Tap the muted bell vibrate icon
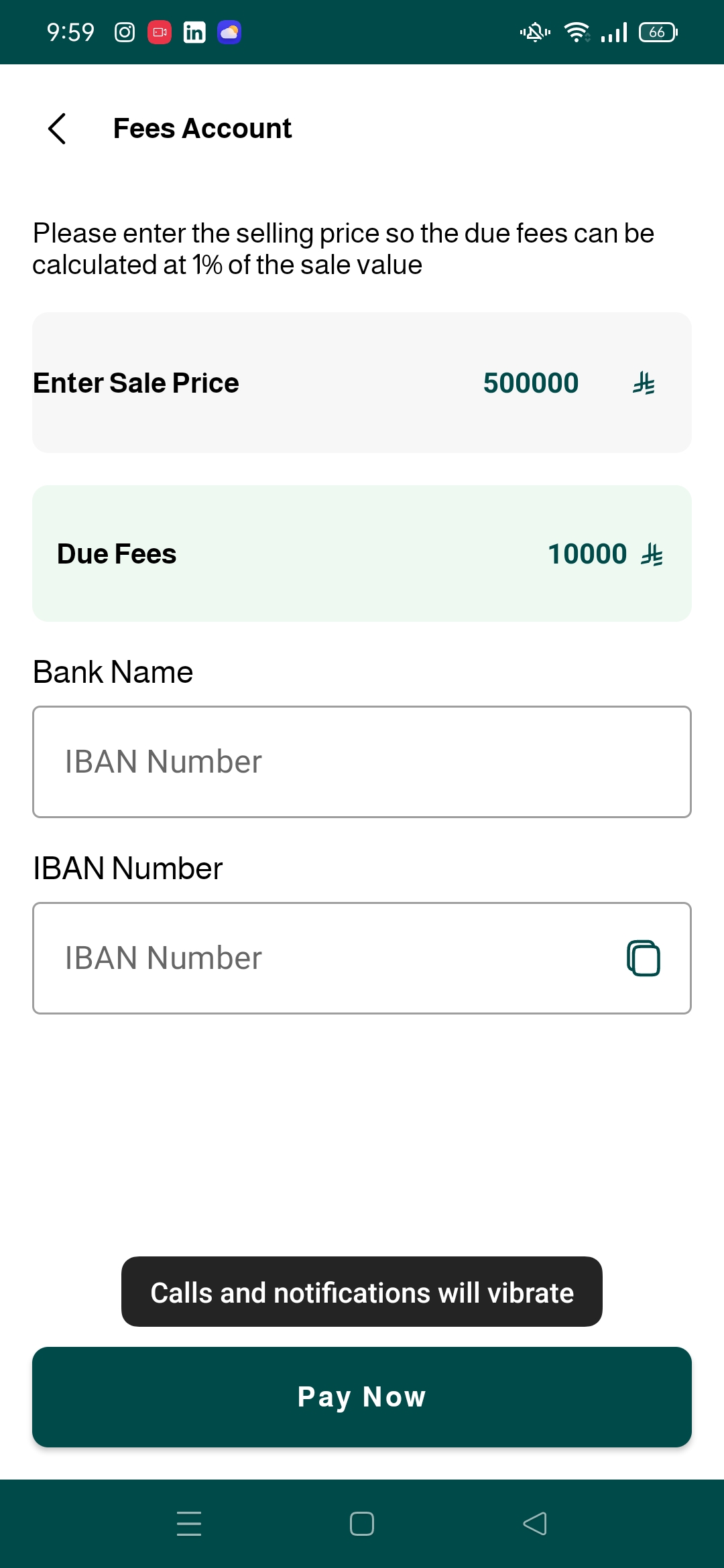 535,32
